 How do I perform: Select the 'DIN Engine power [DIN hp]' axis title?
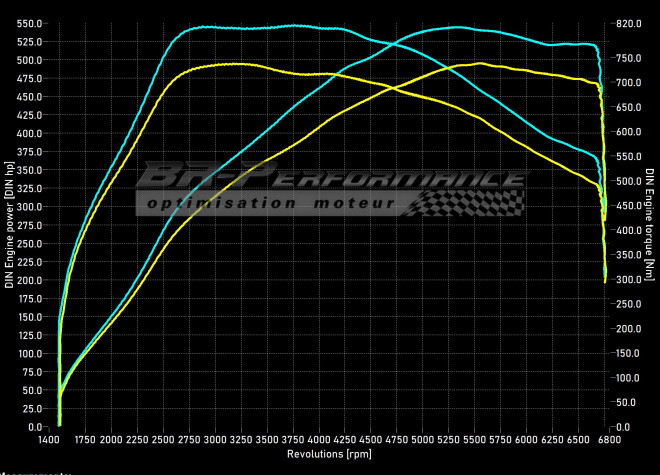point(9,226)
